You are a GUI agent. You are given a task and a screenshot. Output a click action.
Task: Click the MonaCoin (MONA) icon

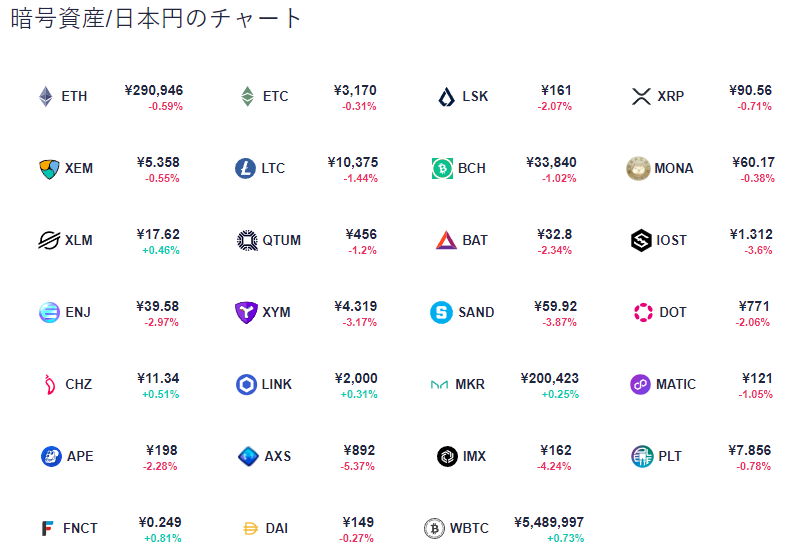tap(638, 168)
